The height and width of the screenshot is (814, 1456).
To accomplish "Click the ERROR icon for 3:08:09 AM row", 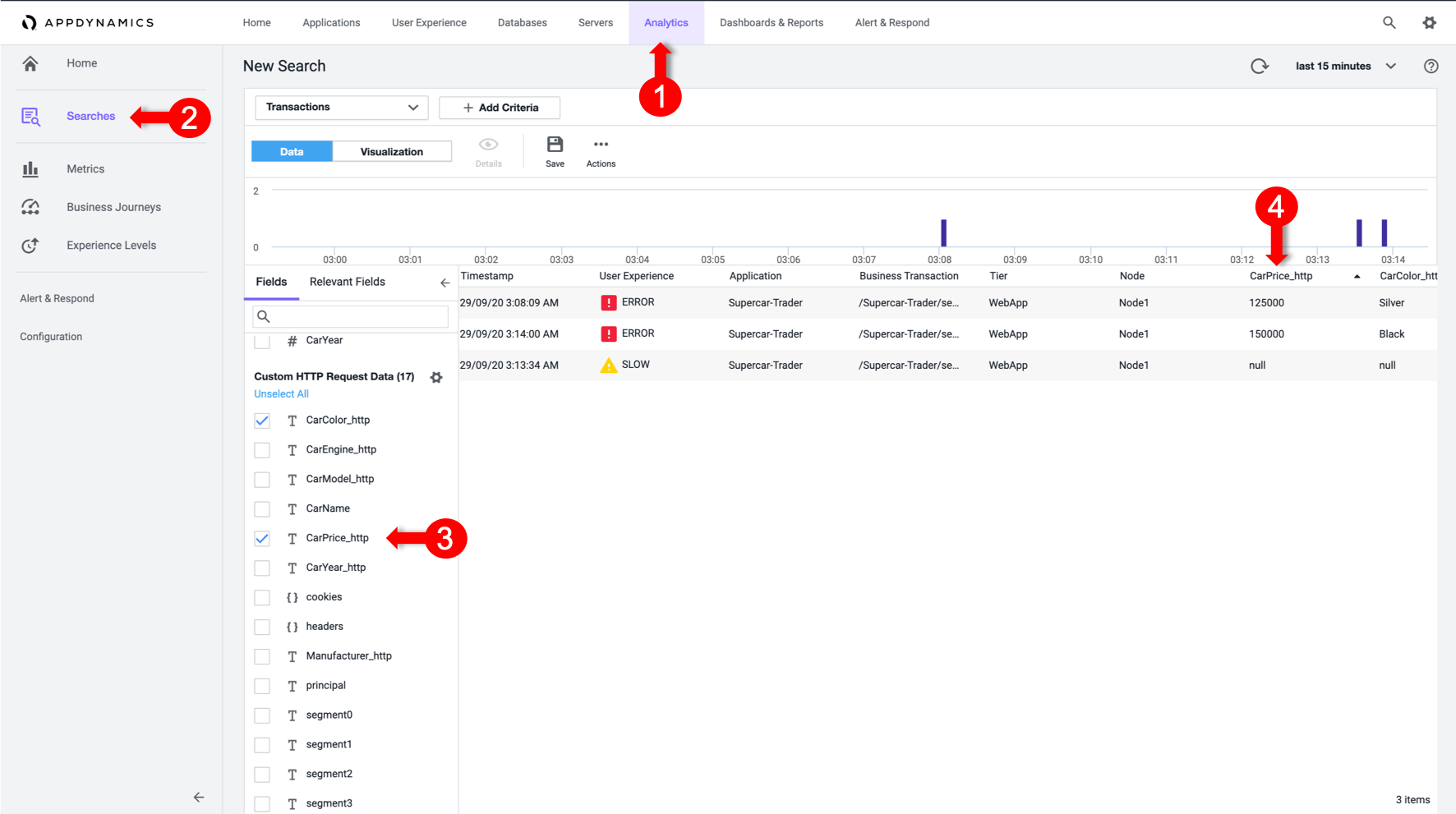I will click(608, 303).
